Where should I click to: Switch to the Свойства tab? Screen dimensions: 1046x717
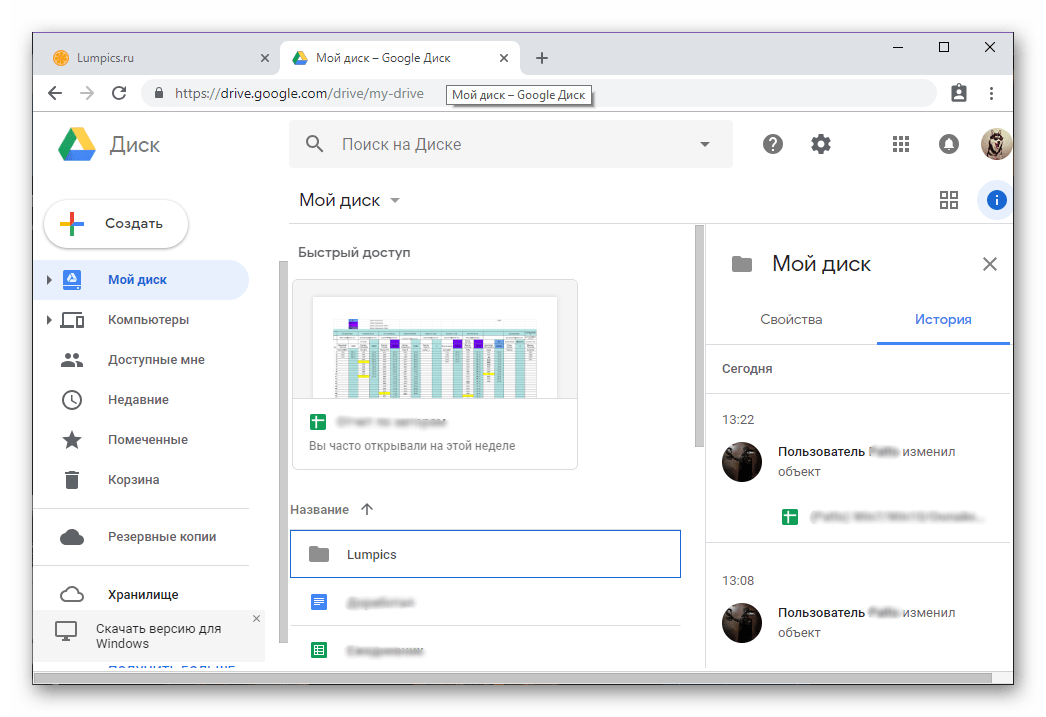(x=791, y=319)
